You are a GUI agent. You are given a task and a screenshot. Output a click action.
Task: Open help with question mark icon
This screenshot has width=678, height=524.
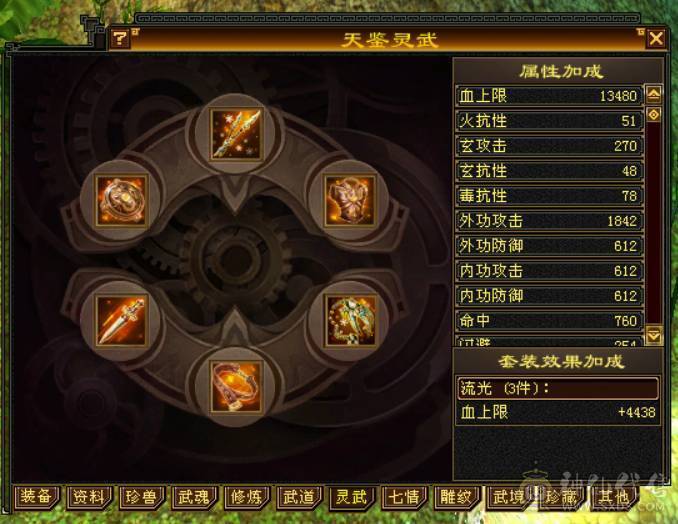[120, 38]
